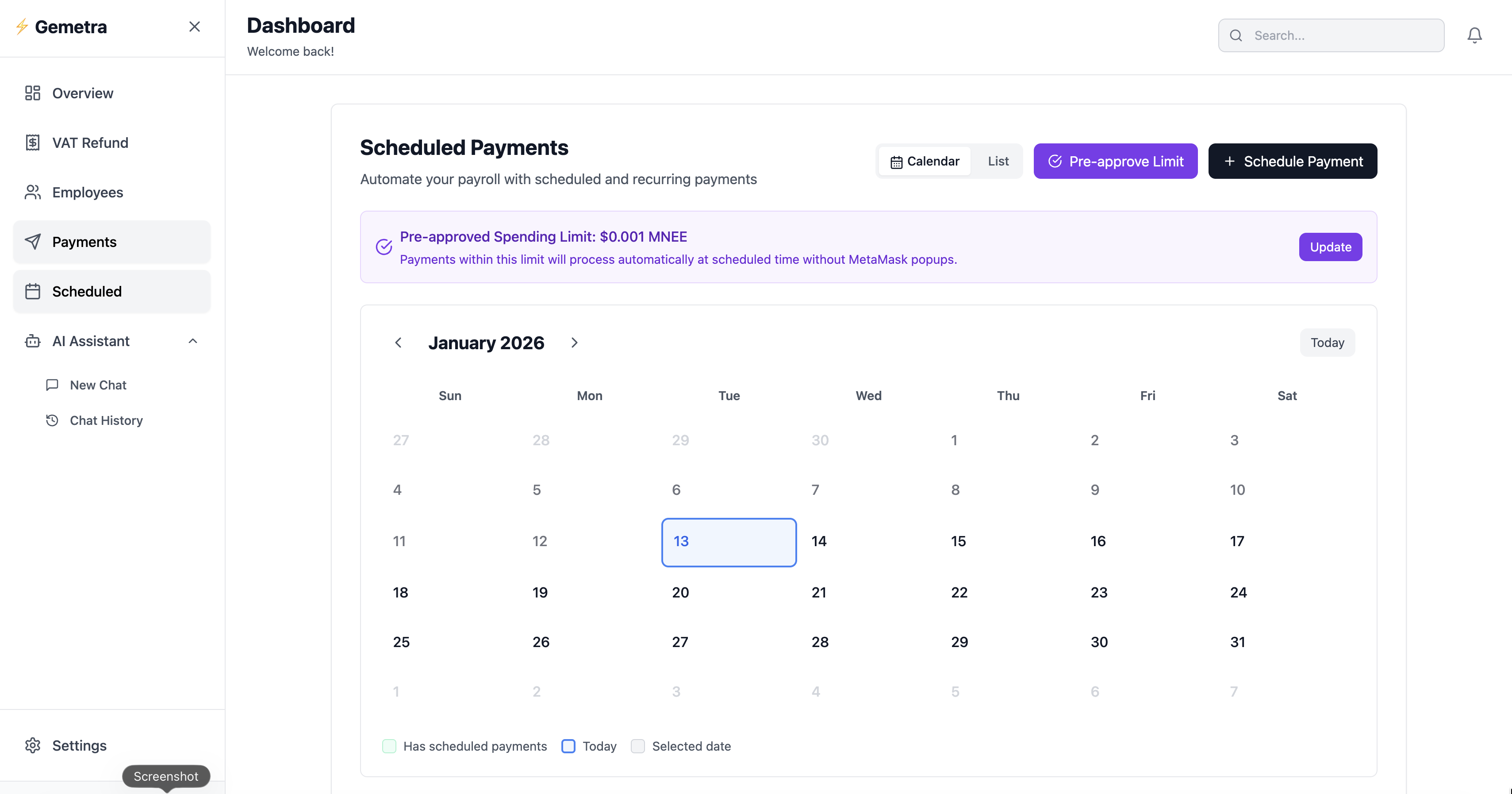Select January 13 on calendar
1512x794 pixels.
click(x=729, y=541)
